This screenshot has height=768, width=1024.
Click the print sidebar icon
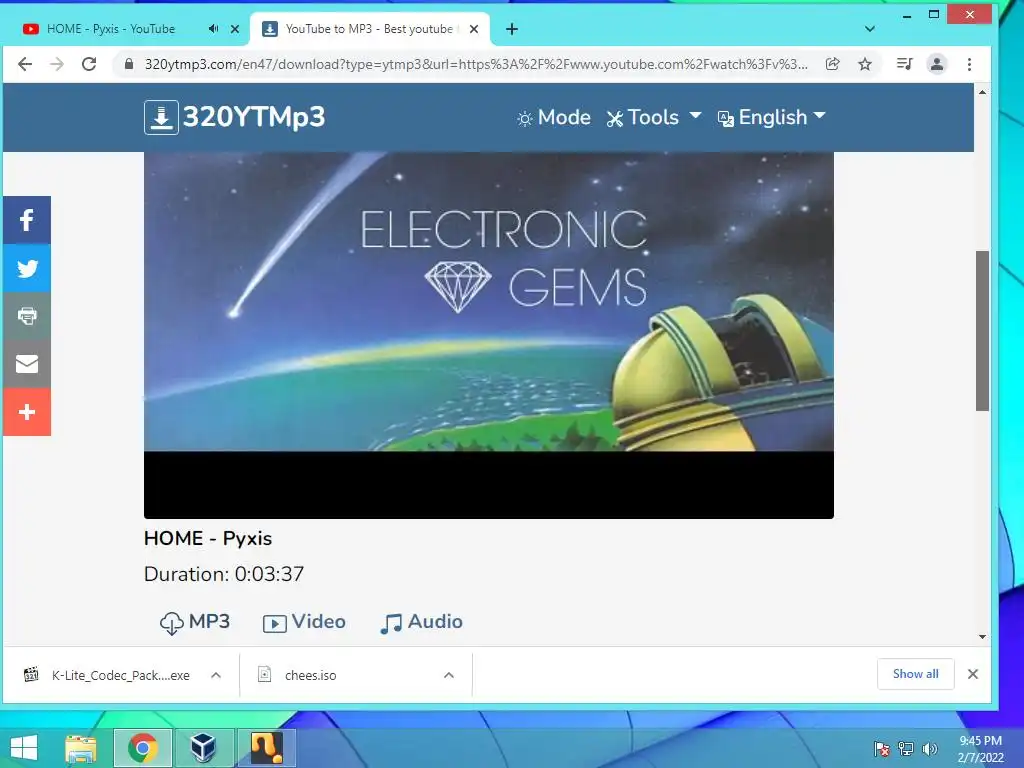[x=27, y=316]
